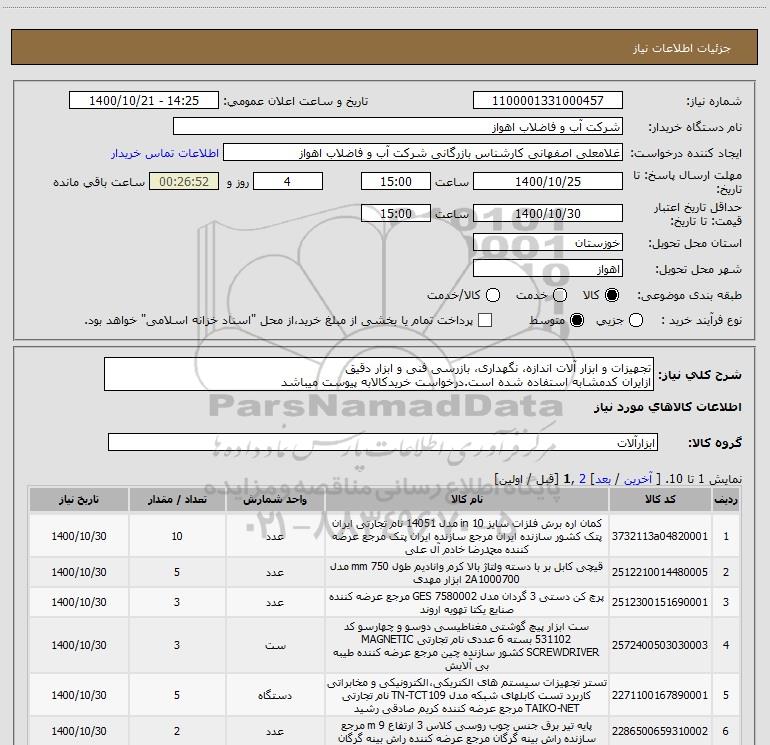Click the اطلاعات کالاهای مورد نیاز heading
The image size is (770, 745).
point(668,408)
